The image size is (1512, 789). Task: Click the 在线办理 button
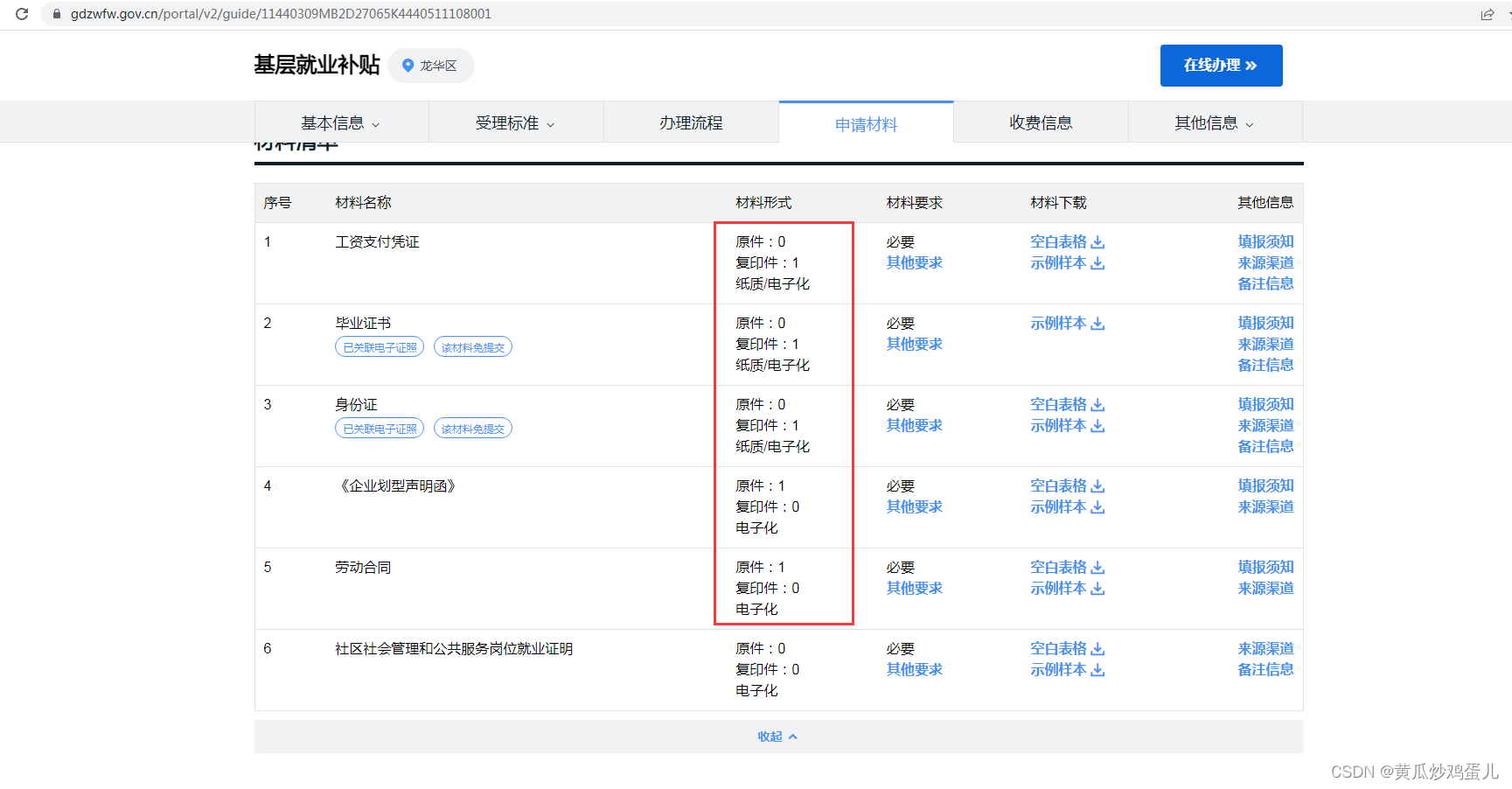coord(1221,66)
